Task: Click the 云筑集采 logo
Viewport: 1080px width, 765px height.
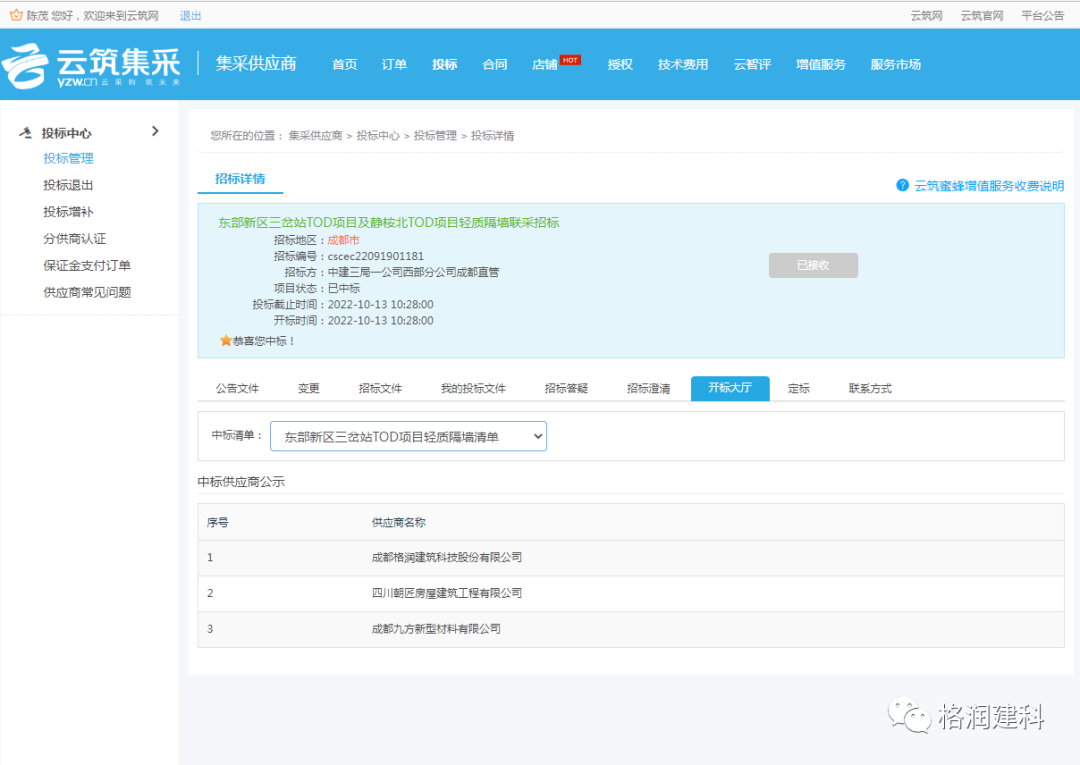Action: tap(92, 65)
